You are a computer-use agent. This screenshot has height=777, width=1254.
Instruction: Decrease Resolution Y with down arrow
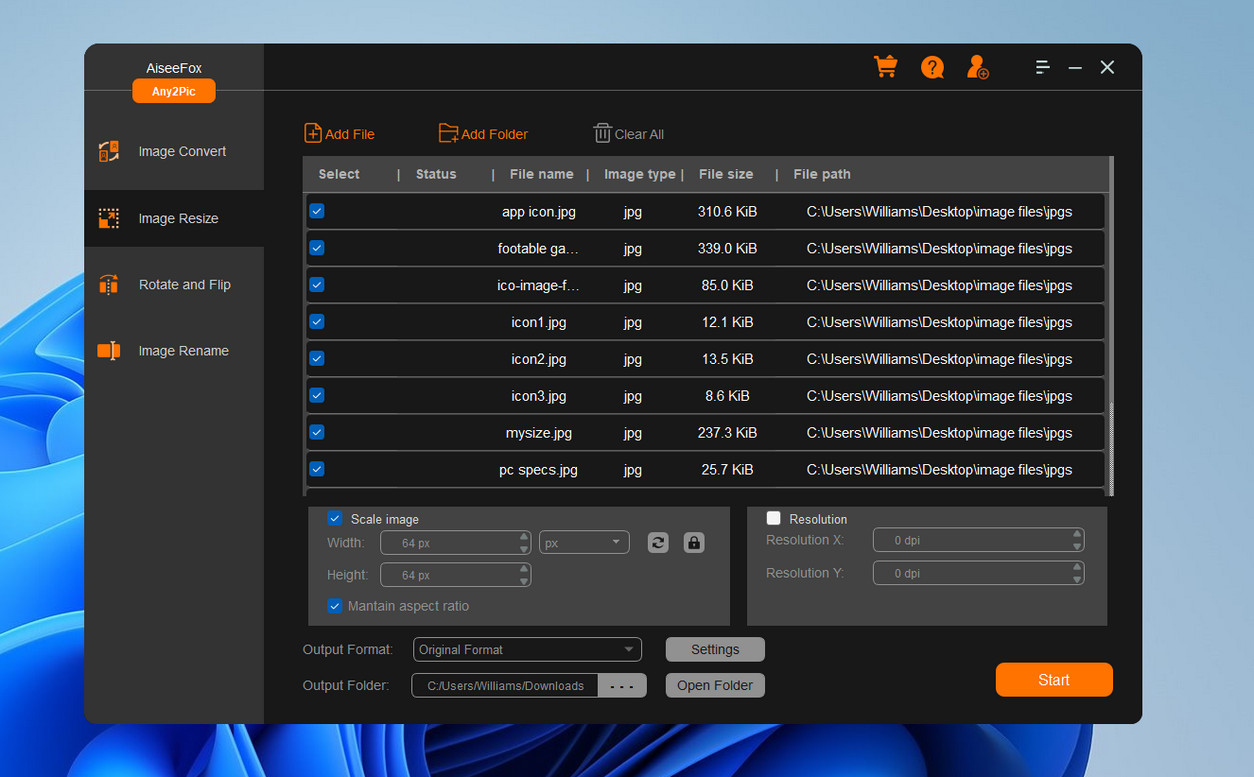[1077, 579]
